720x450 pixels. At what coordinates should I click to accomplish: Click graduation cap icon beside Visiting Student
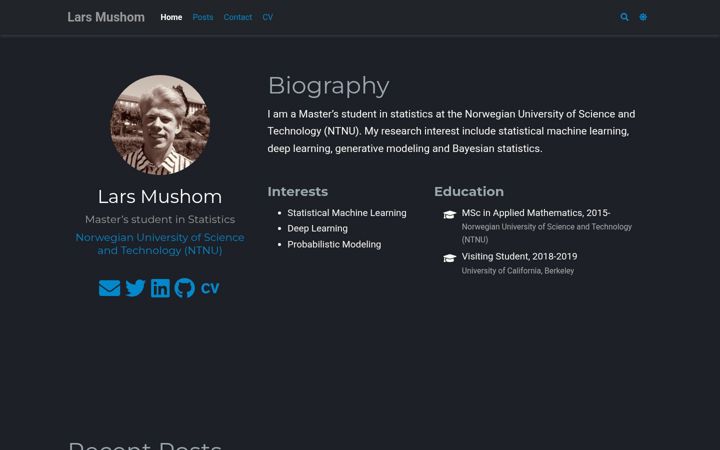[x=450, y=258]
